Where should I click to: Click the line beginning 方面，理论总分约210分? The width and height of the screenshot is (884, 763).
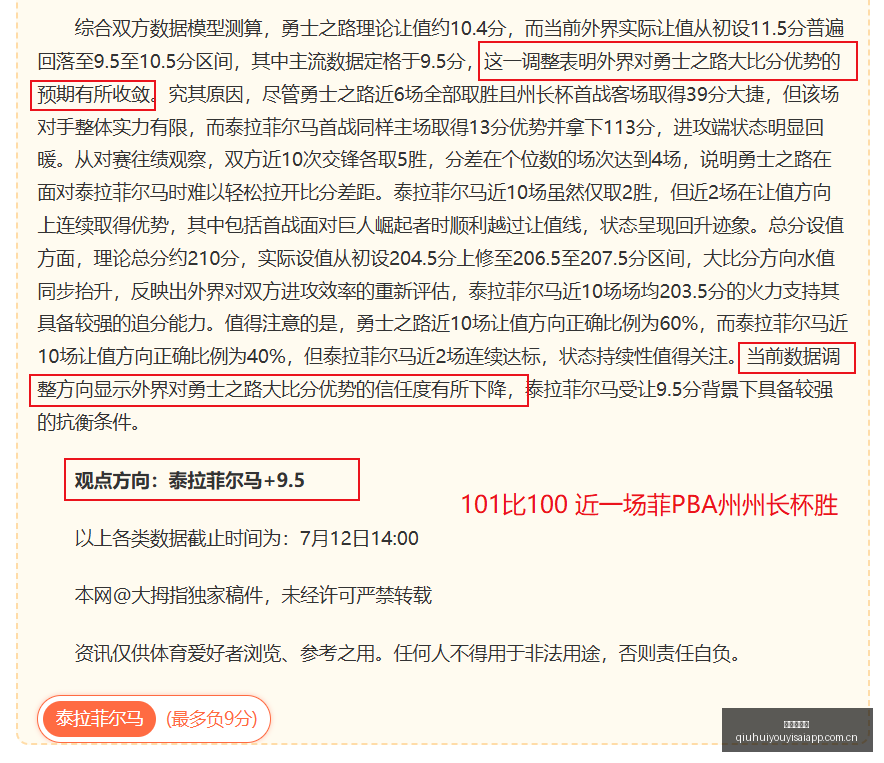click(x=436, y=258)
